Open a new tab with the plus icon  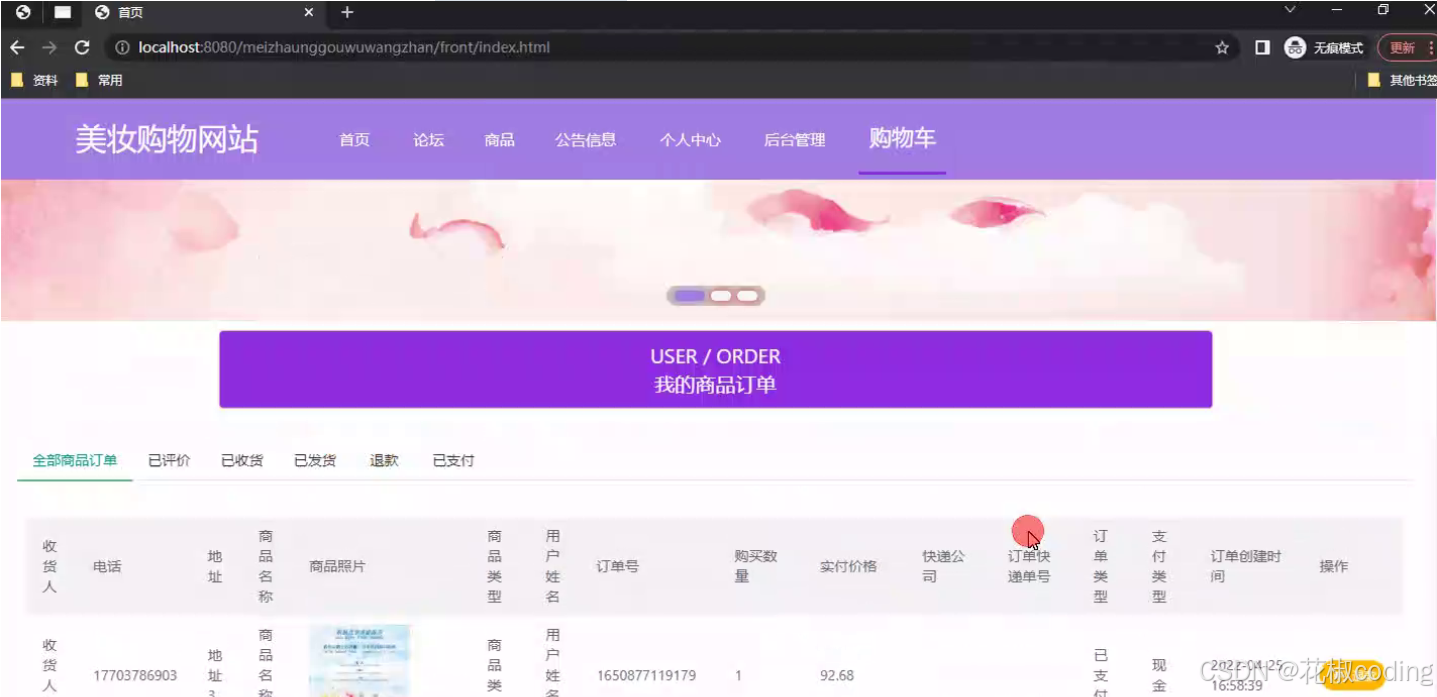coord(345,13)
